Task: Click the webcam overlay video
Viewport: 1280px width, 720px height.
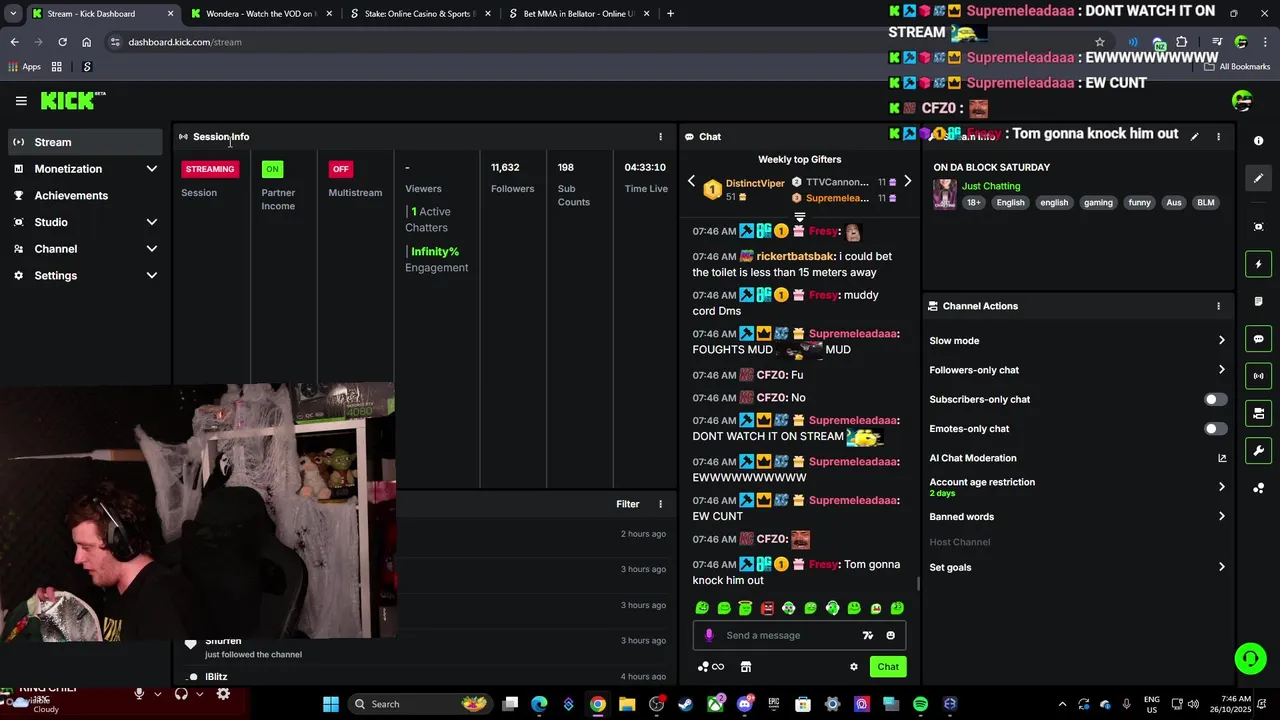Action: (x=198, y=511)
